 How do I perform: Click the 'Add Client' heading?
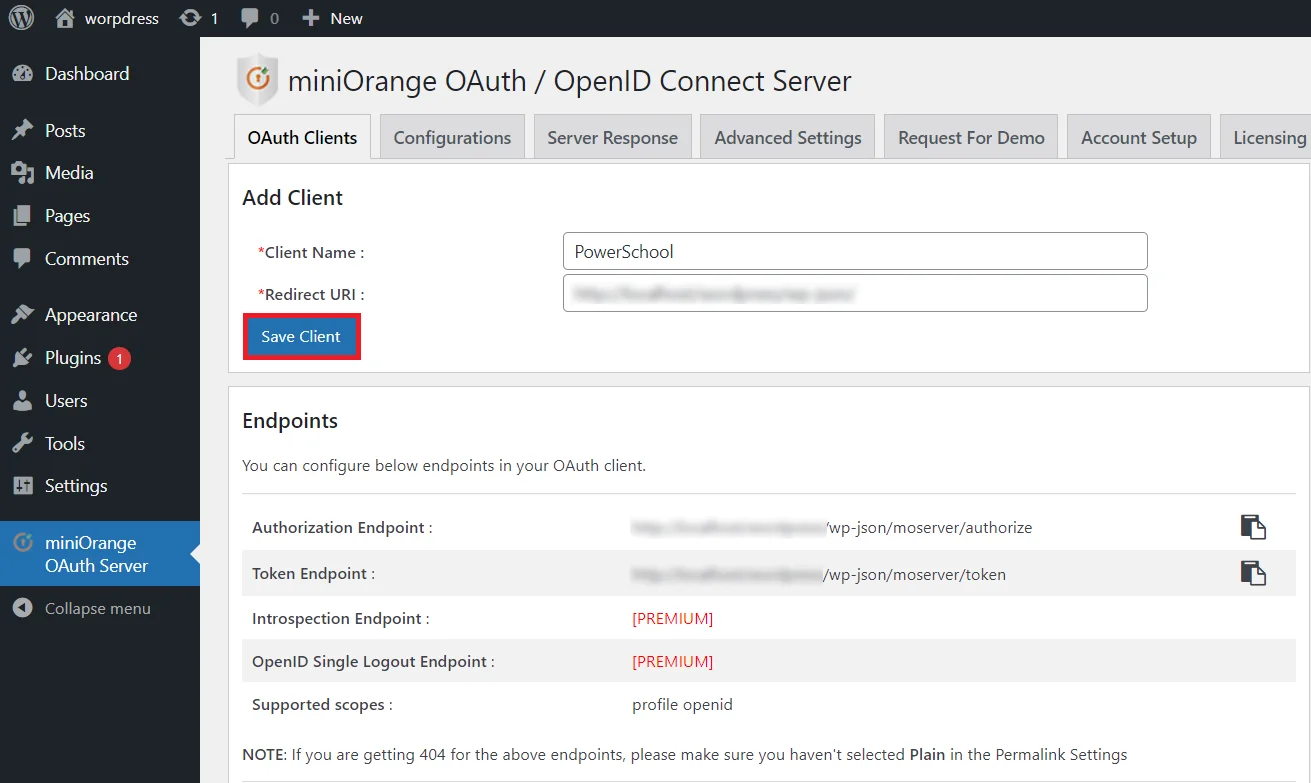click(292, 198)
